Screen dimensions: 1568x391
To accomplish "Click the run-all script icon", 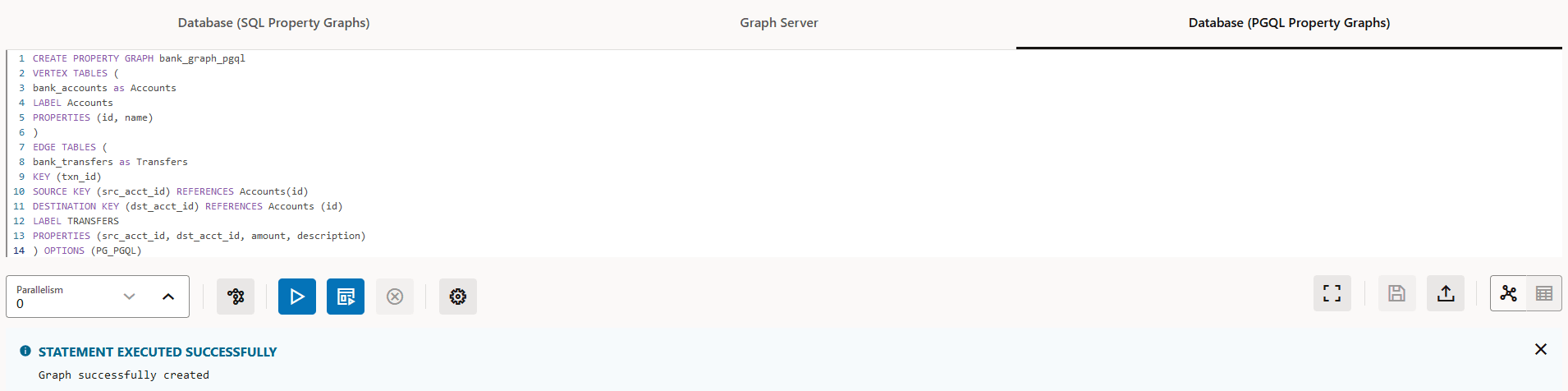I will pos(346,297).
